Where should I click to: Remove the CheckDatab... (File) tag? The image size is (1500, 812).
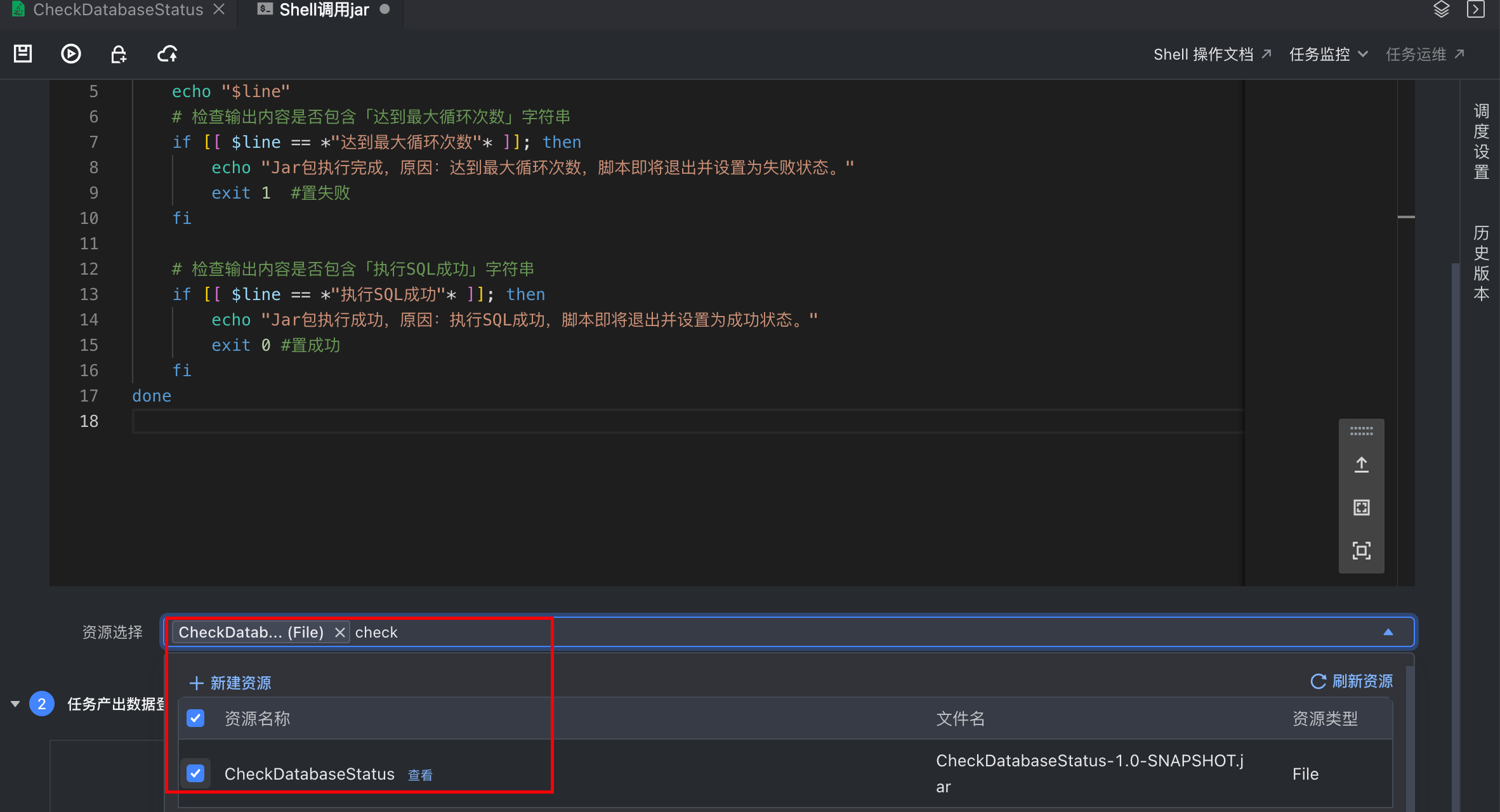tap(340, 632)
